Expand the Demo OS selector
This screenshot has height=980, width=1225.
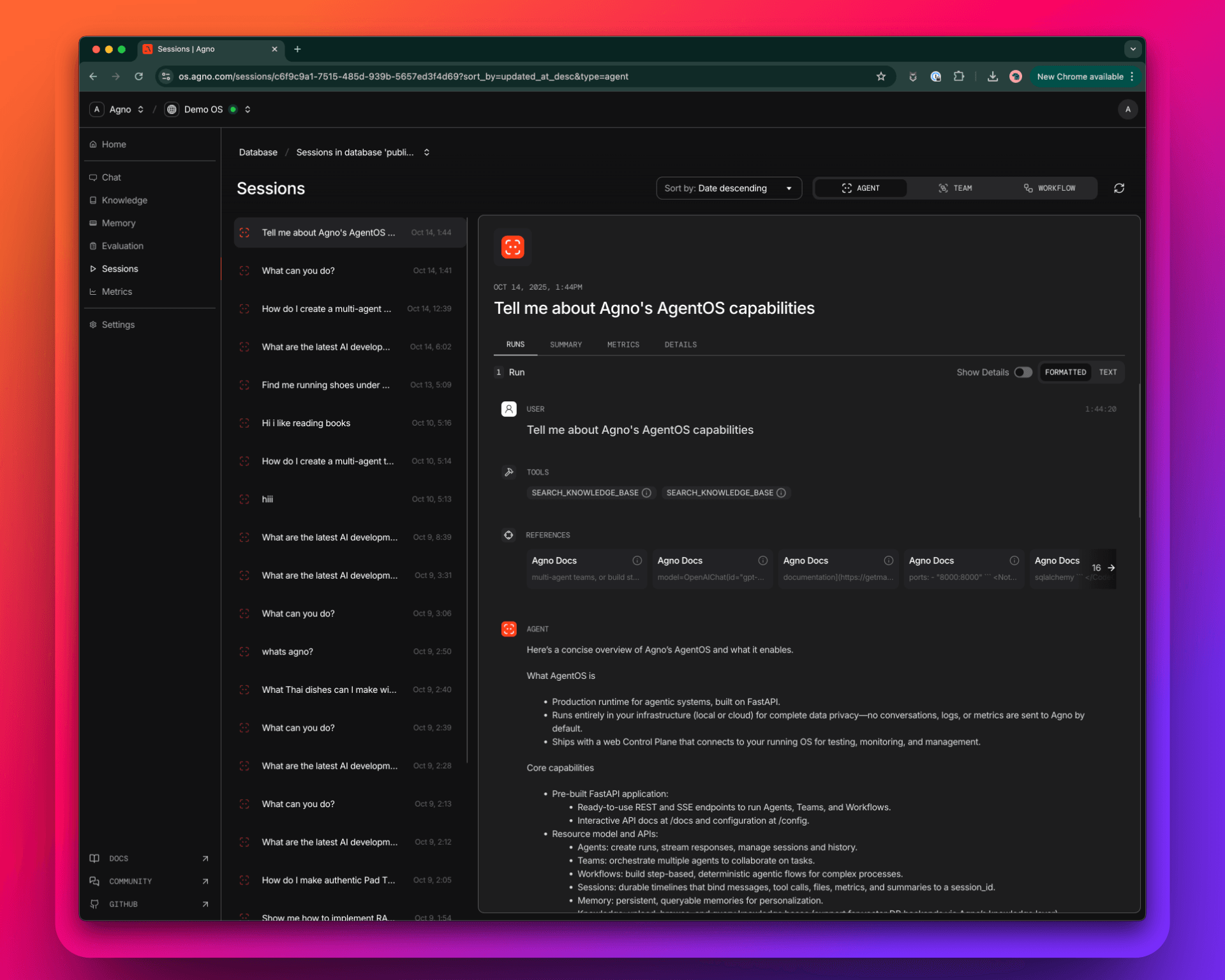[x=248, y=110]
